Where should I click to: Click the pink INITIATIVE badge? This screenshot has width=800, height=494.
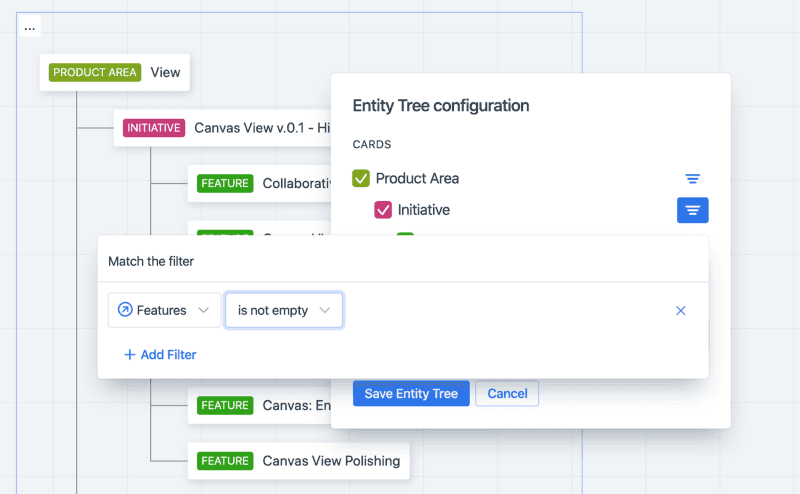[x=154, y=128]
